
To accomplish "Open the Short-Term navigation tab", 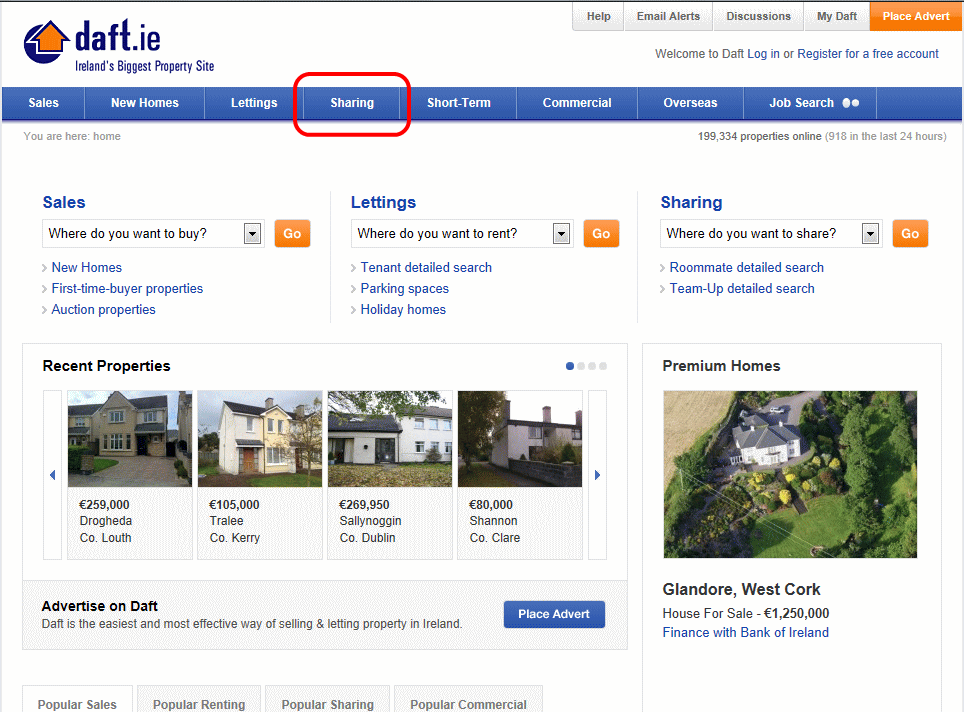I will point(459,103).
